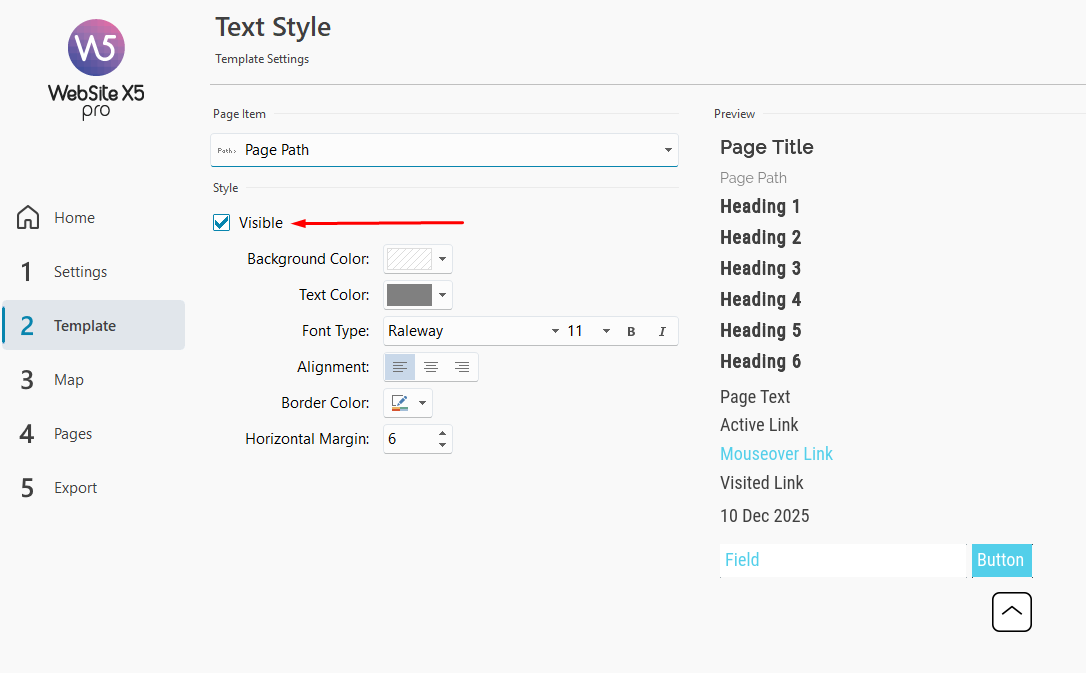Click the Home house icon
1086x673 pixels.
(28, 218)
